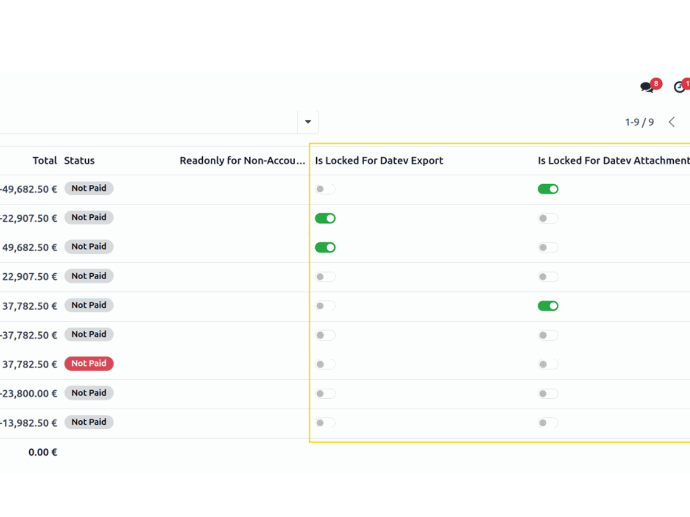This screenshot has width=690, height=517.
Task: Enable Datev Export lock for 22,907.50 € row
Action: [x=325, y=277]
